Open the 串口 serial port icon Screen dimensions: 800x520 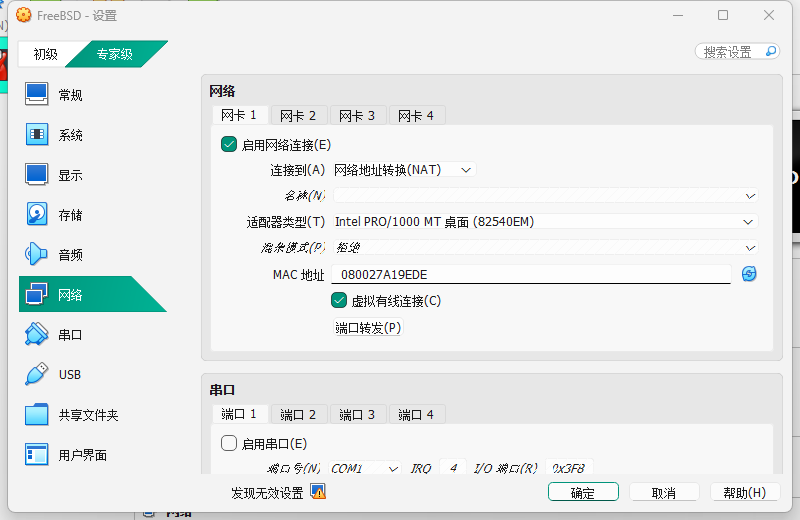click(37, 334)
